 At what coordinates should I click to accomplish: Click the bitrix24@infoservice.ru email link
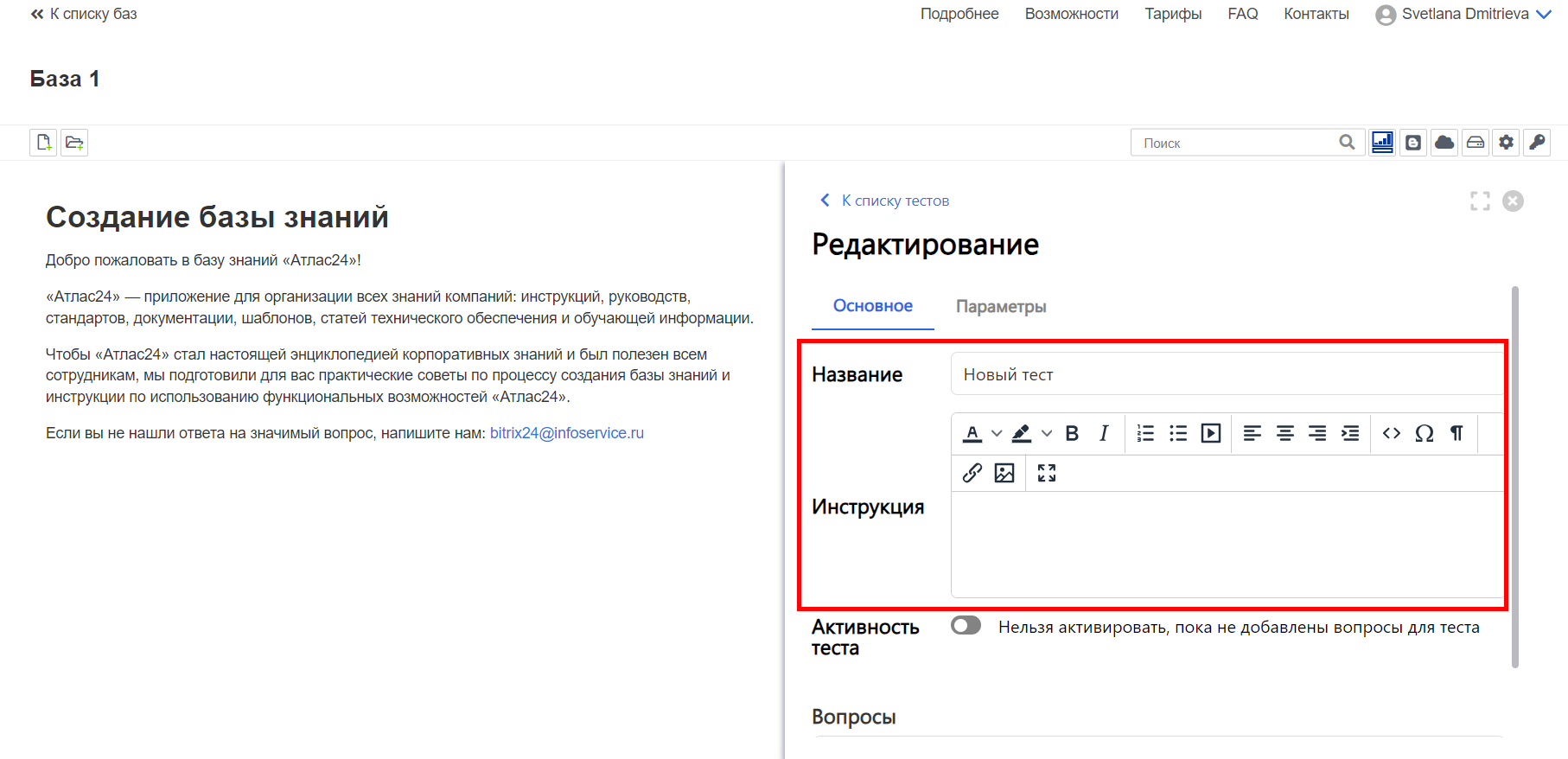coord(567,433)
